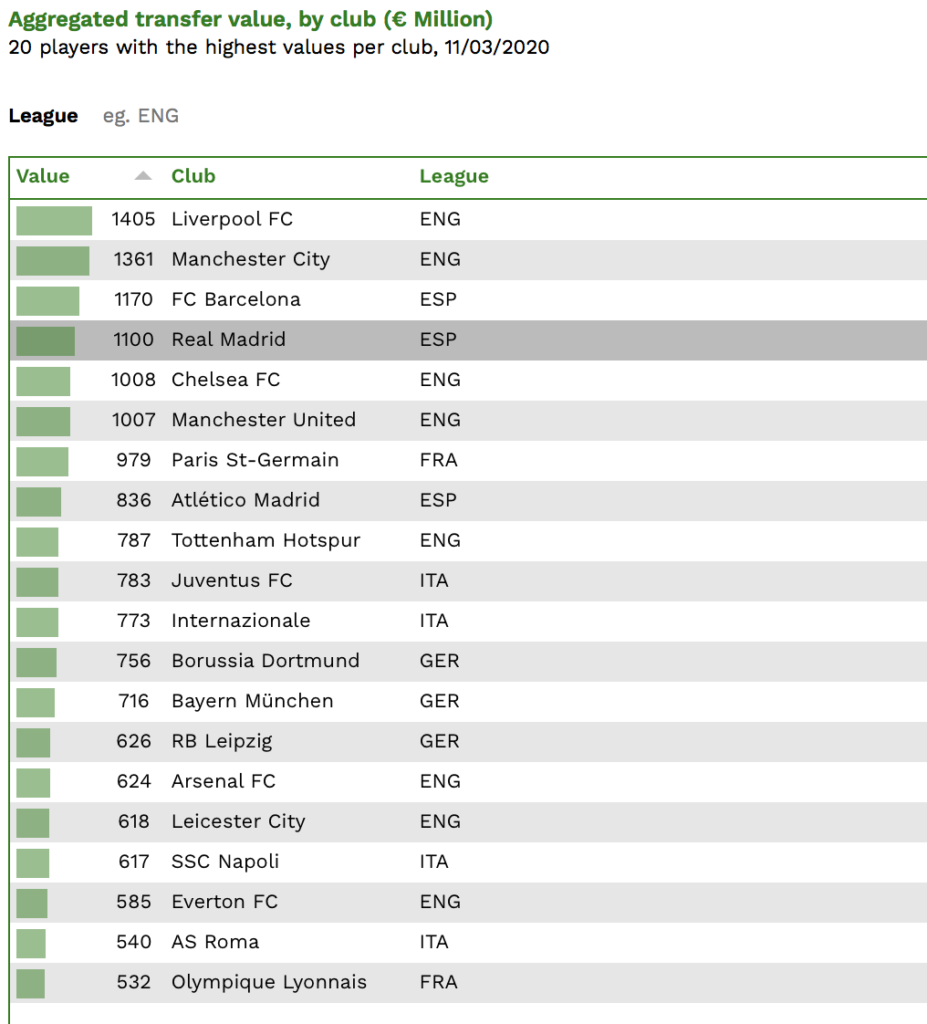Click the Juventus FC entry
The image size is (927, 1024).
click(232, 581)
